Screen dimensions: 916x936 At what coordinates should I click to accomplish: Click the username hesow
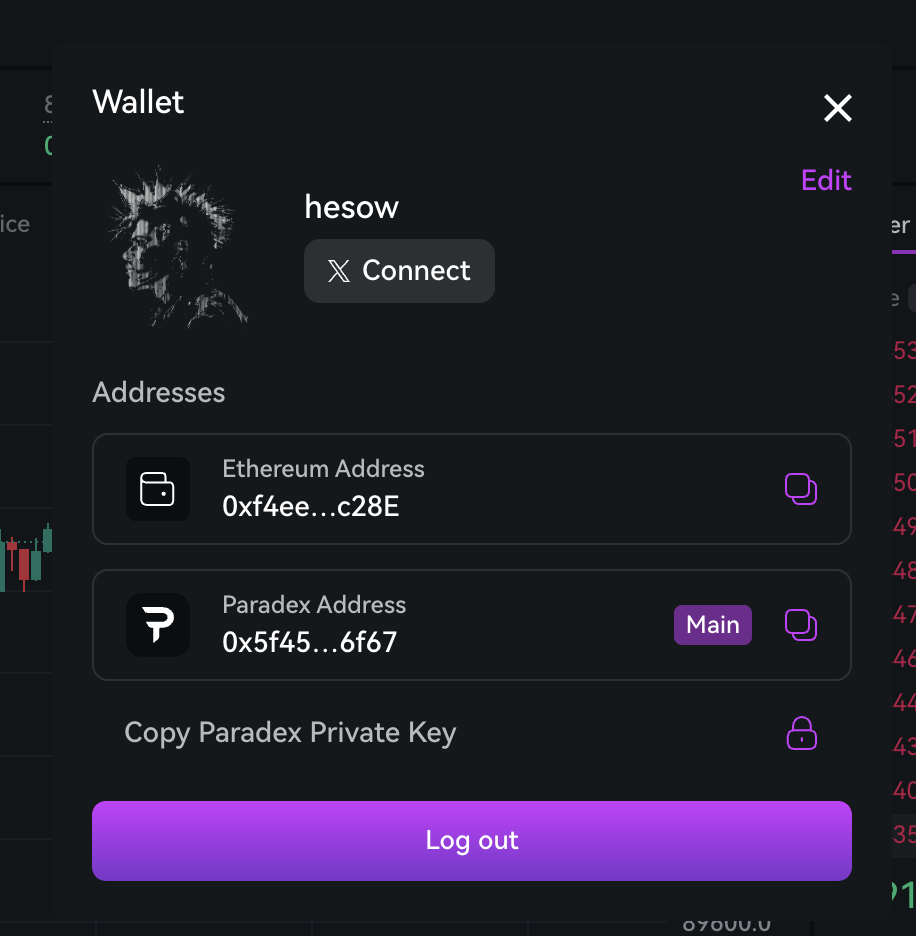[x=351, y=207]
